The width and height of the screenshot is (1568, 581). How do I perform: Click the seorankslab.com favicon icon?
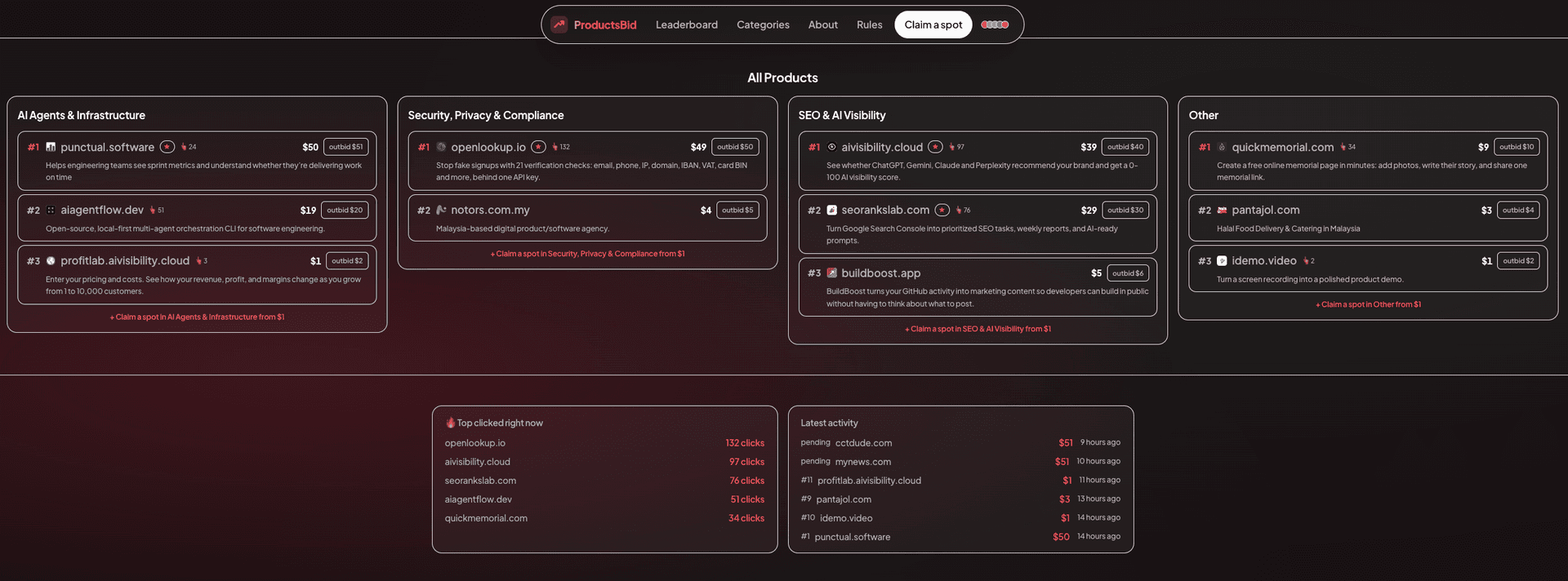point(831,210)
